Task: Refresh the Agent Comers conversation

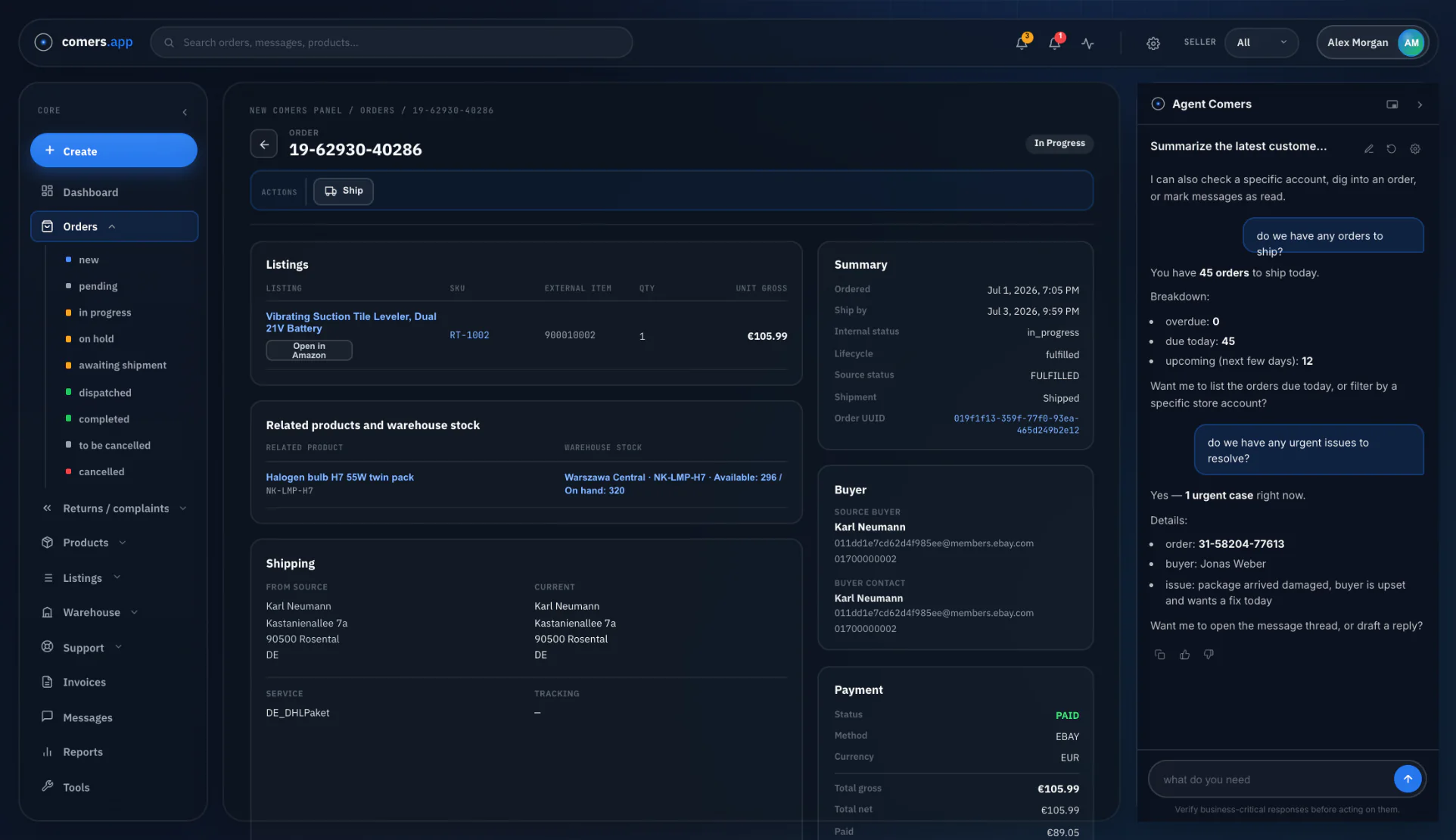Action: pos(1391,149)
